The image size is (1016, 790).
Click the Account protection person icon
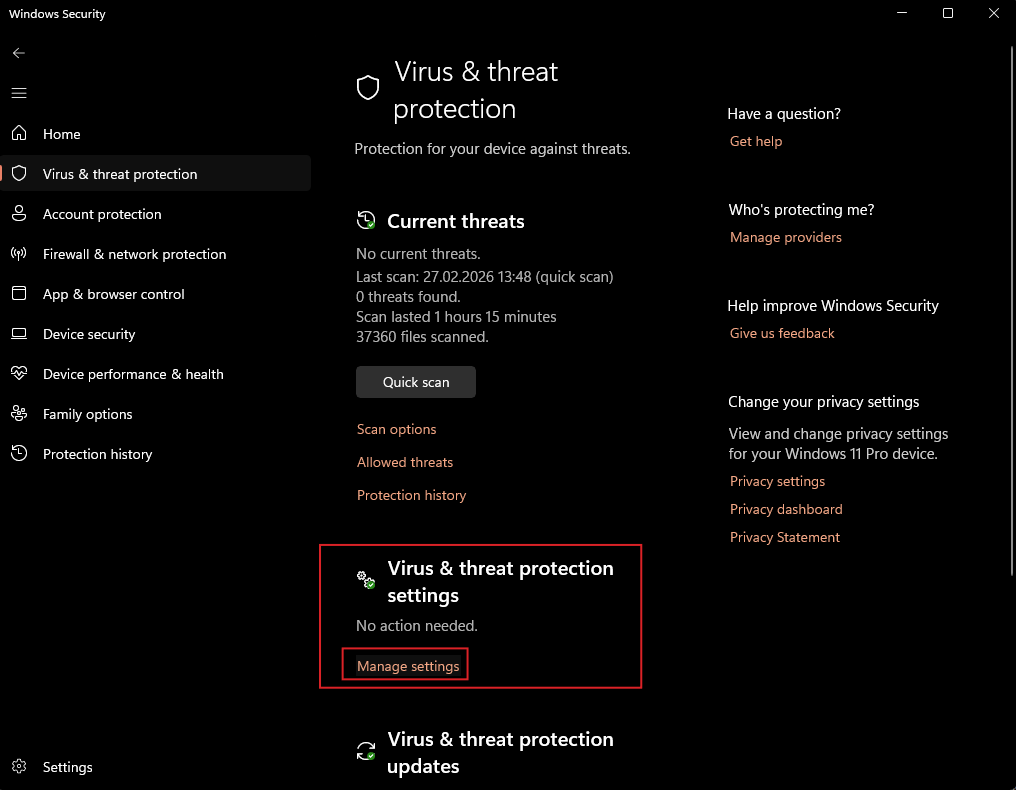pyautogui.click(x=19, y=214)
